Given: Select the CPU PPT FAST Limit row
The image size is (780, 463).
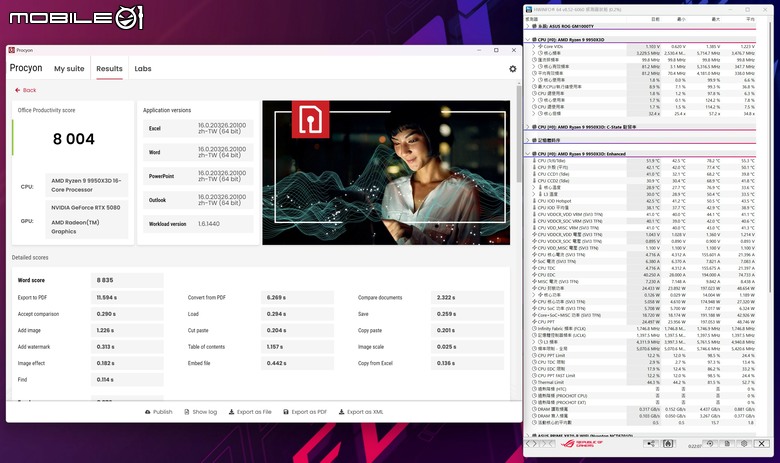Looking at the screenshot, I should (643, 375).
